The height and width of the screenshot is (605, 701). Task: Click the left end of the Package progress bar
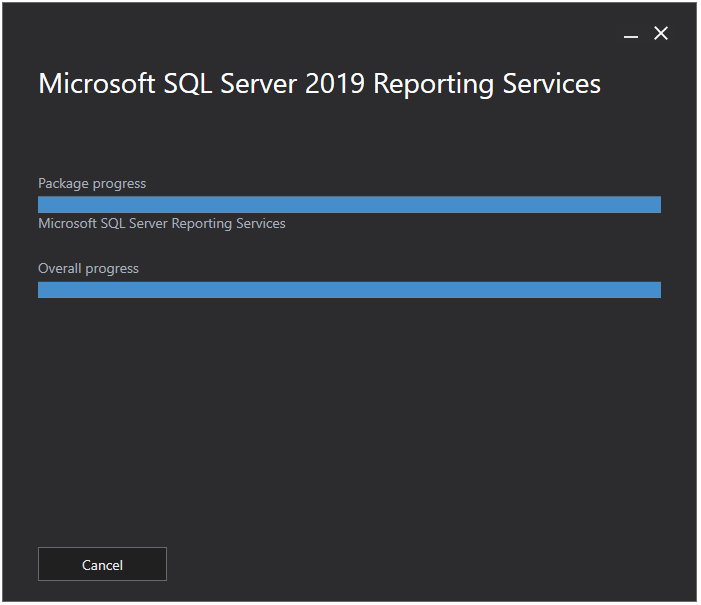pos(45,205)
